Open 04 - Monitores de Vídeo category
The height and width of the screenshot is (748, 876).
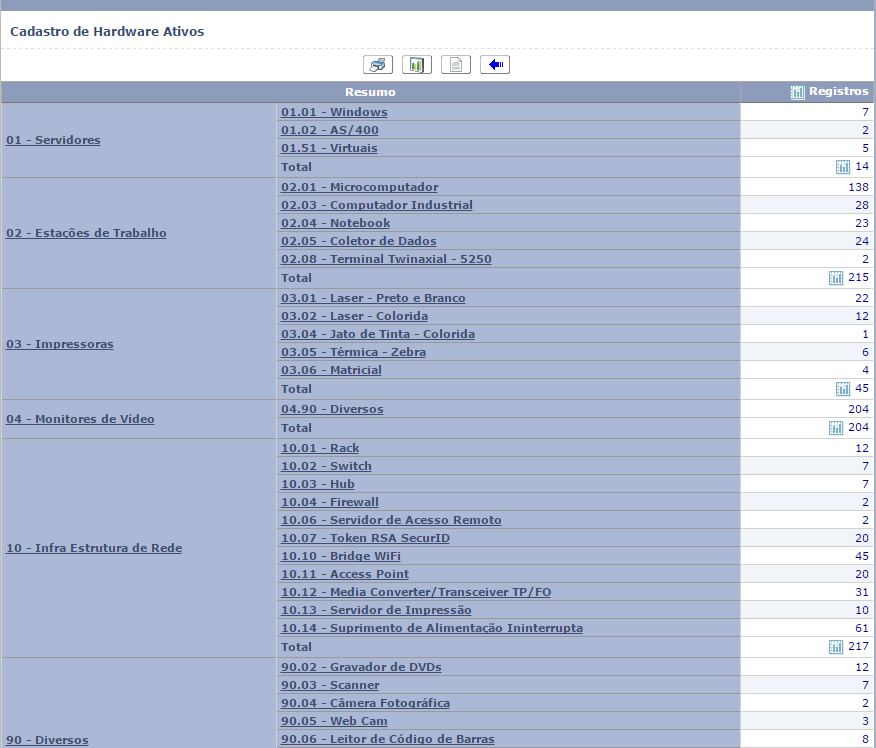(x=80, y=419)
